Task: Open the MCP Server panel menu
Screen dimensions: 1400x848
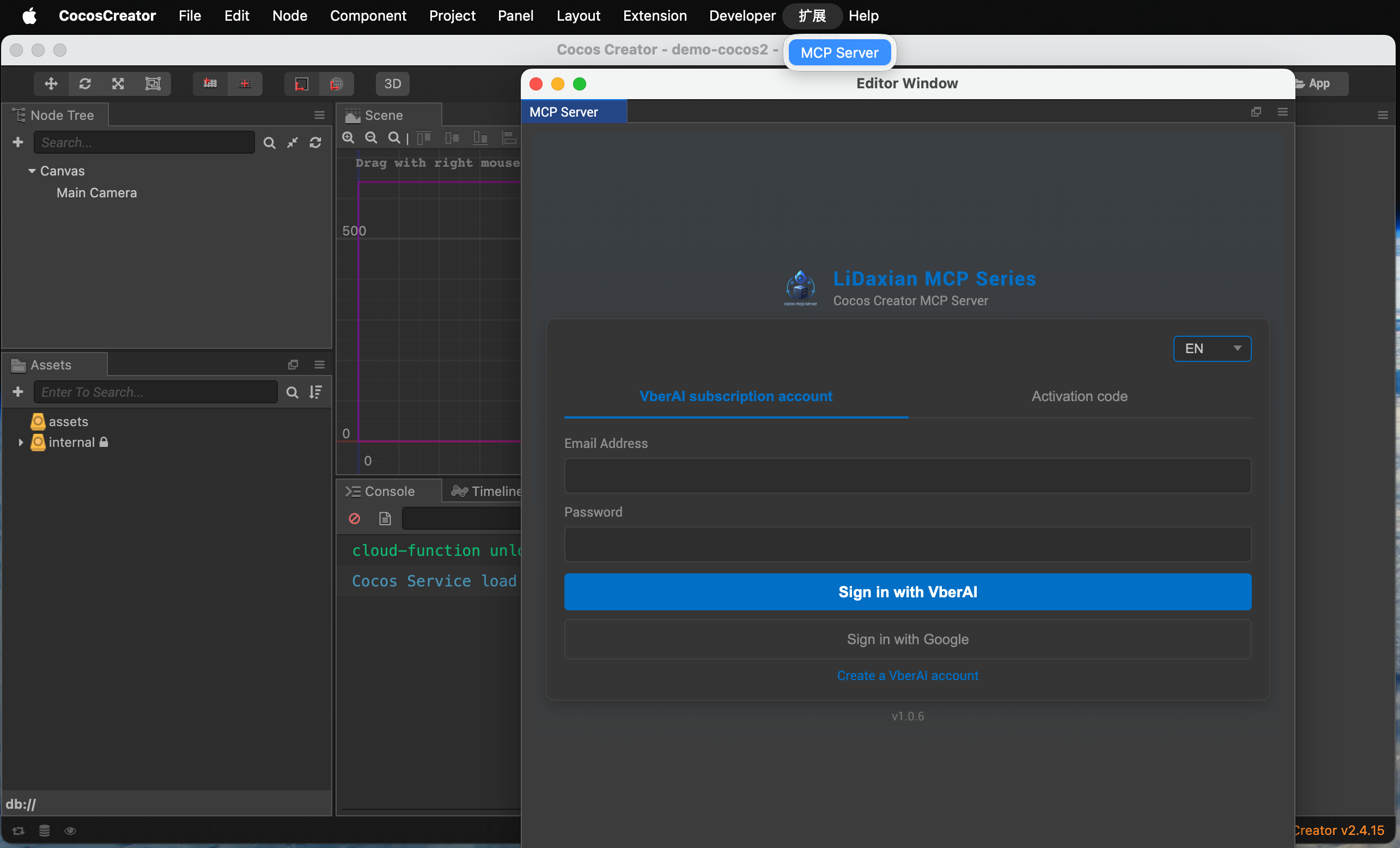Action: 1282,112
